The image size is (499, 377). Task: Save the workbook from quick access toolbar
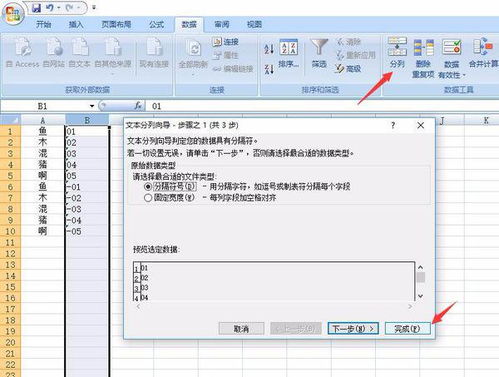[36, 7]
